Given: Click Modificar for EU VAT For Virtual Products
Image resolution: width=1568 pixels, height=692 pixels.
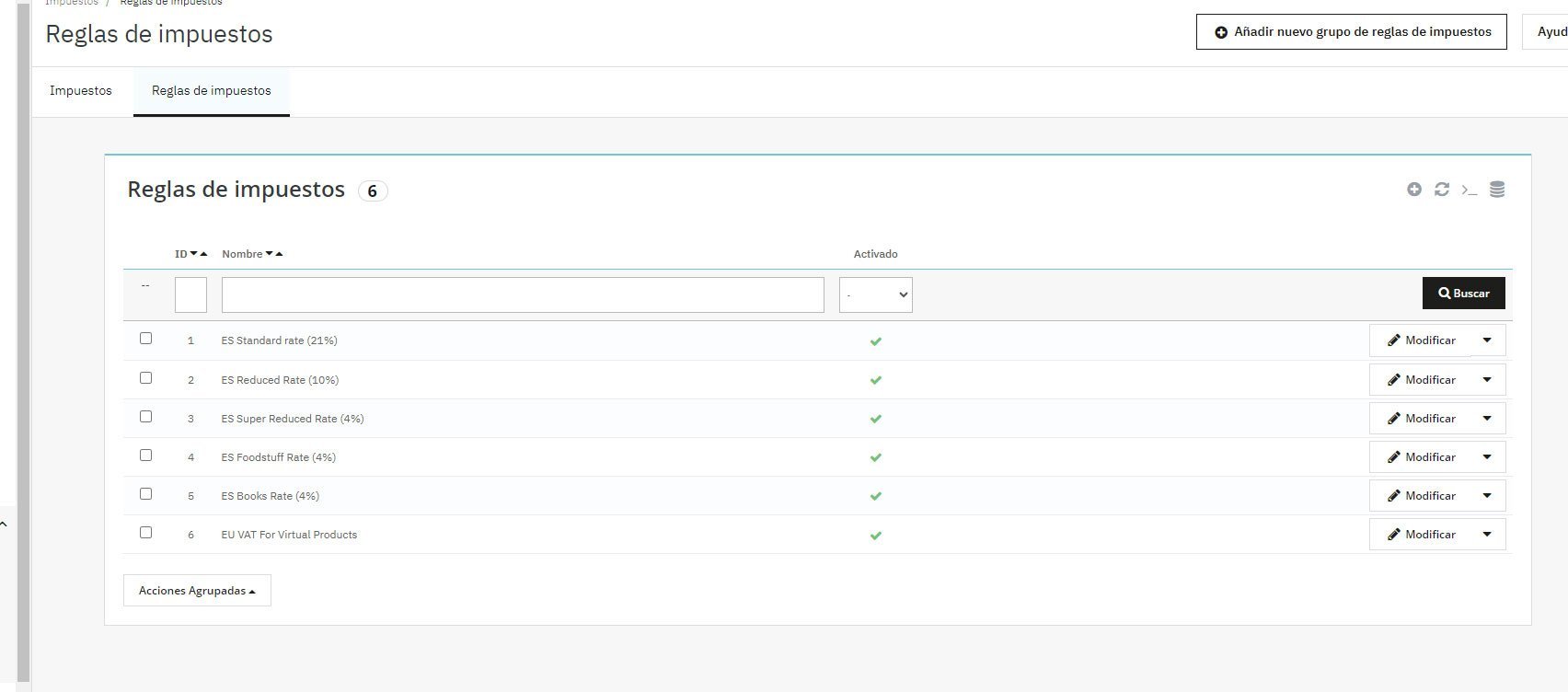Looking at the screenshot, I should tap(1421, 535).
